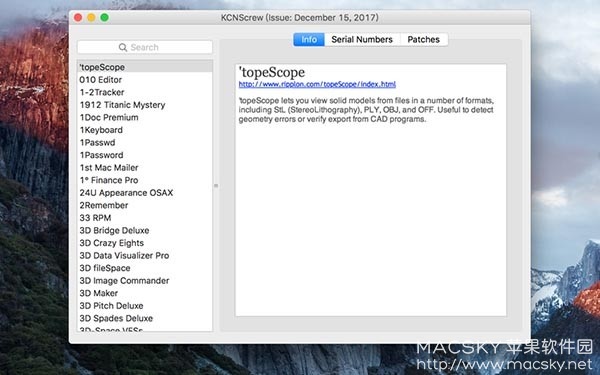Select 2Remember in the list

(145, 205)
